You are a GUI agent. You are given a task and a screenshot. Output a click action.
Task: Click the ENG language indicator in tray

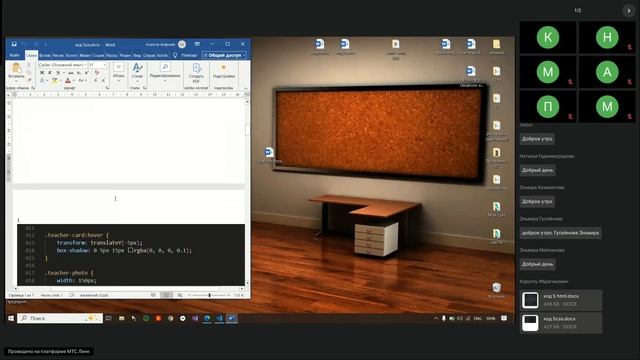[477, 318]
